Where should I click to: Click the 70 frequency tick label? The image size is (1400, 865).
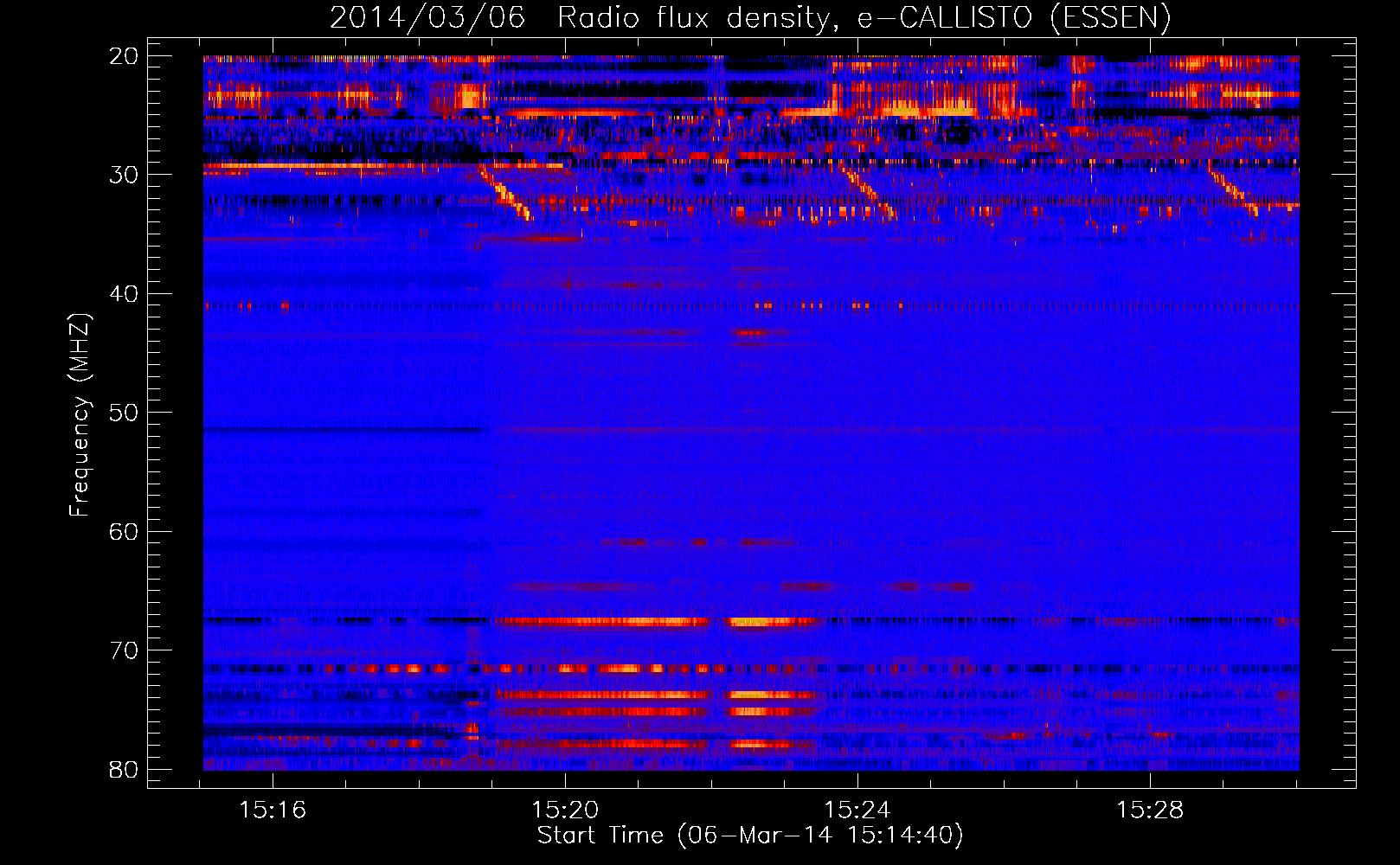point(124,650)
